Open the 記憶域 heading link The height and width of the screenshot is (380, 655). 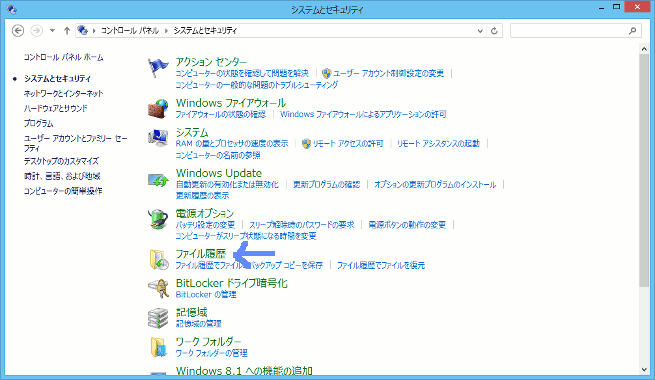(x=191, y=312)
